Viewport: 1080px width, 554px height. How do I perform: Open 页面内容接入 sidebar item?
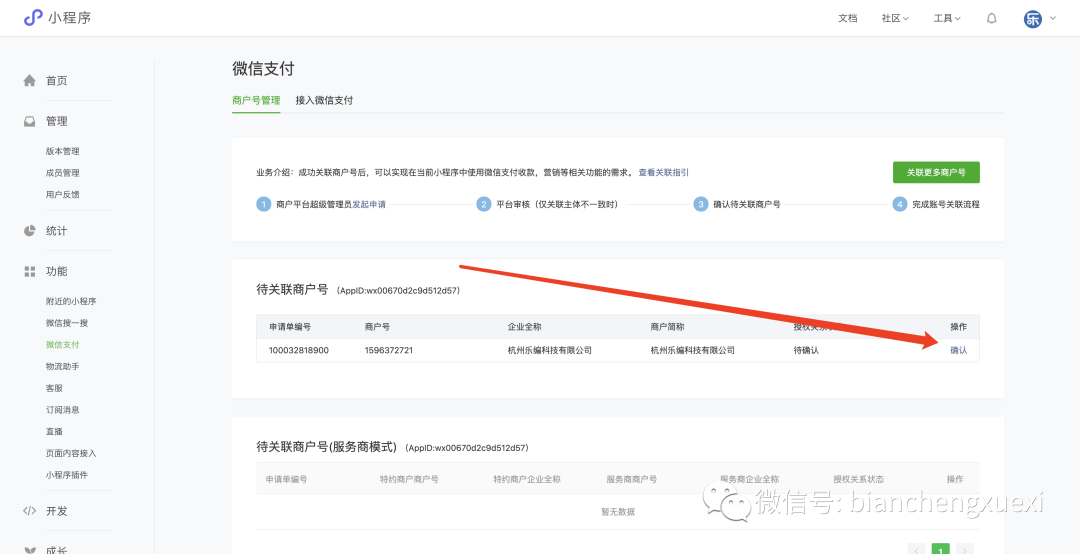[x=71, y=453]
